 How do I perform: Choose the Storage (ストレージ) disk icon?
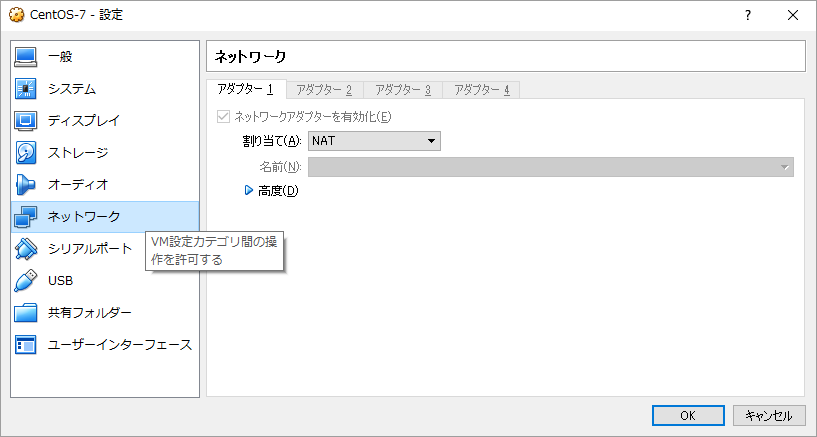tap(26, 153)
